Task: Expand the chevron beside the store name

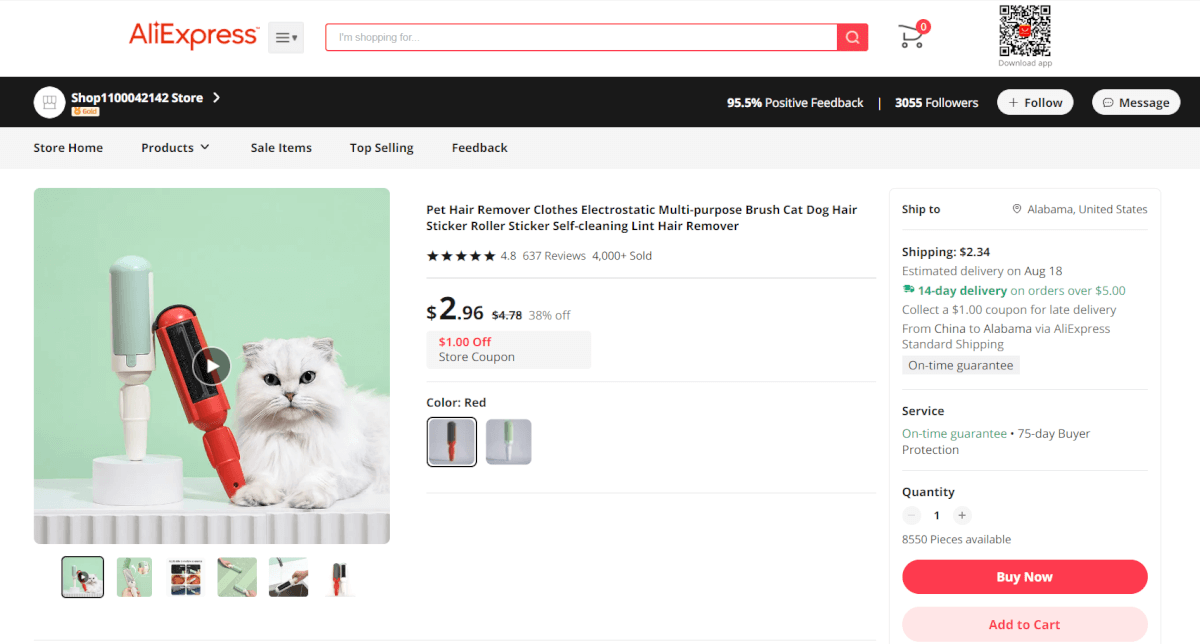Action: coord(216,98)
